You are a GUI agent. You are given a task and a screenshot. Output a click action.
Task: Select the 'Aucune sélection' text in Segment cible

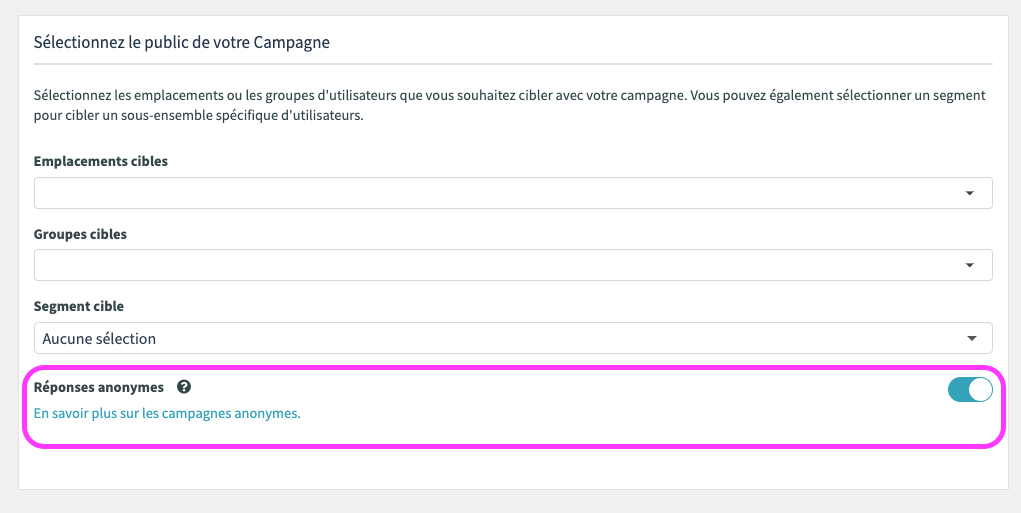point(99,339)
